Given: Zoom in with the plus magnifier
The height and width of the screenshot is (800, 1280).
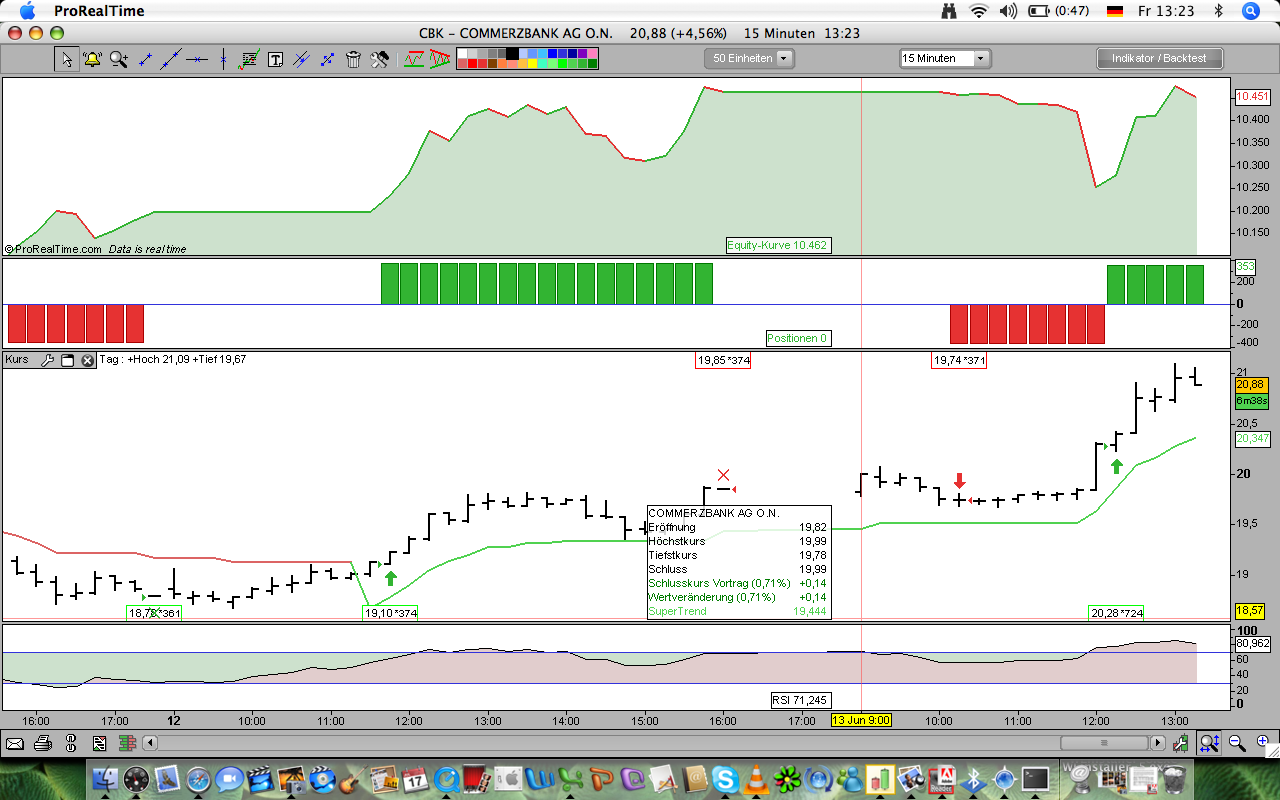Looking at the screenshot, I should [x=1263, y=743].
